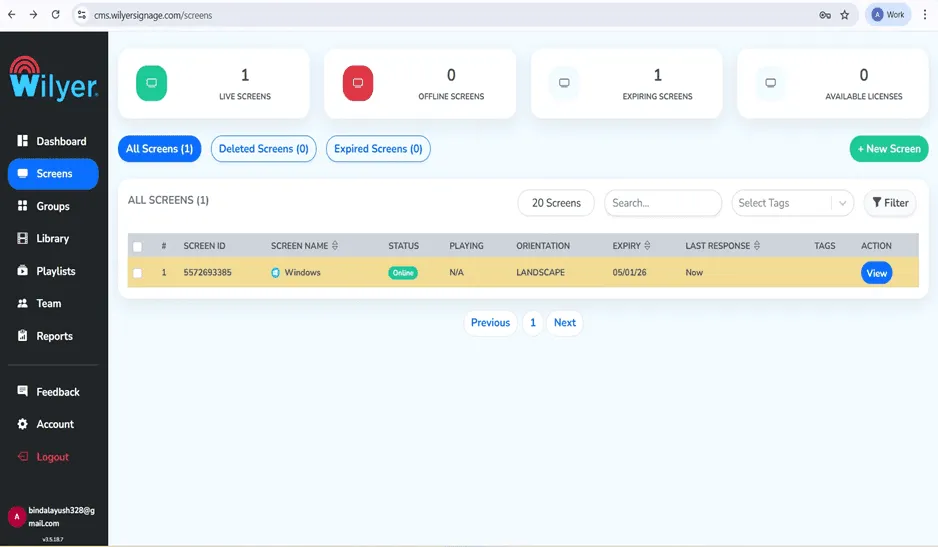Go back with browser back arrow

click(11, 14)
